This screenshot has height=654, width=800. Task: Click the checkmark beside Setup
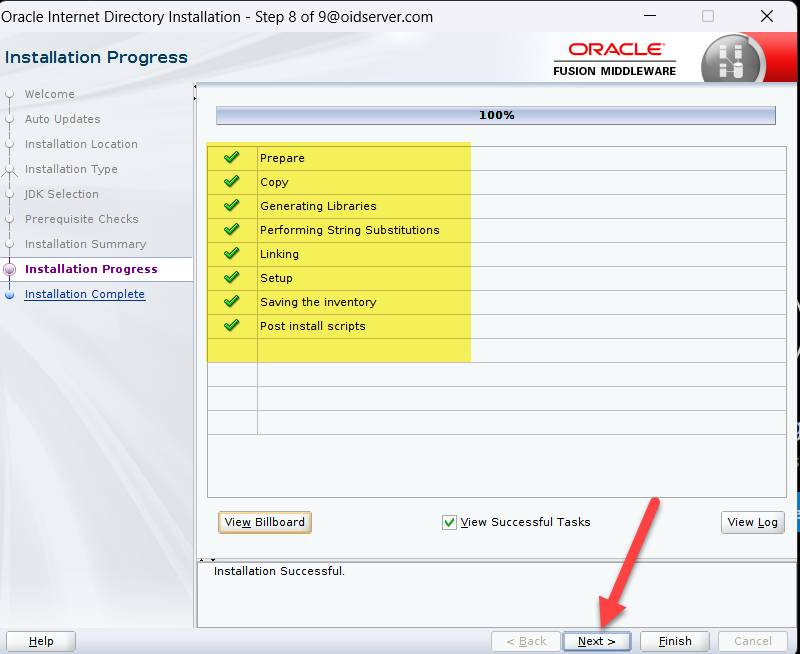[232, 278]
